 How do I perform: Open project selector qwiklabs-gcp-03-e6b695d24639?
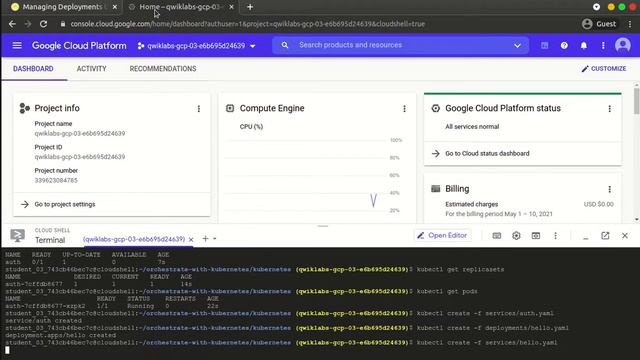196,46
